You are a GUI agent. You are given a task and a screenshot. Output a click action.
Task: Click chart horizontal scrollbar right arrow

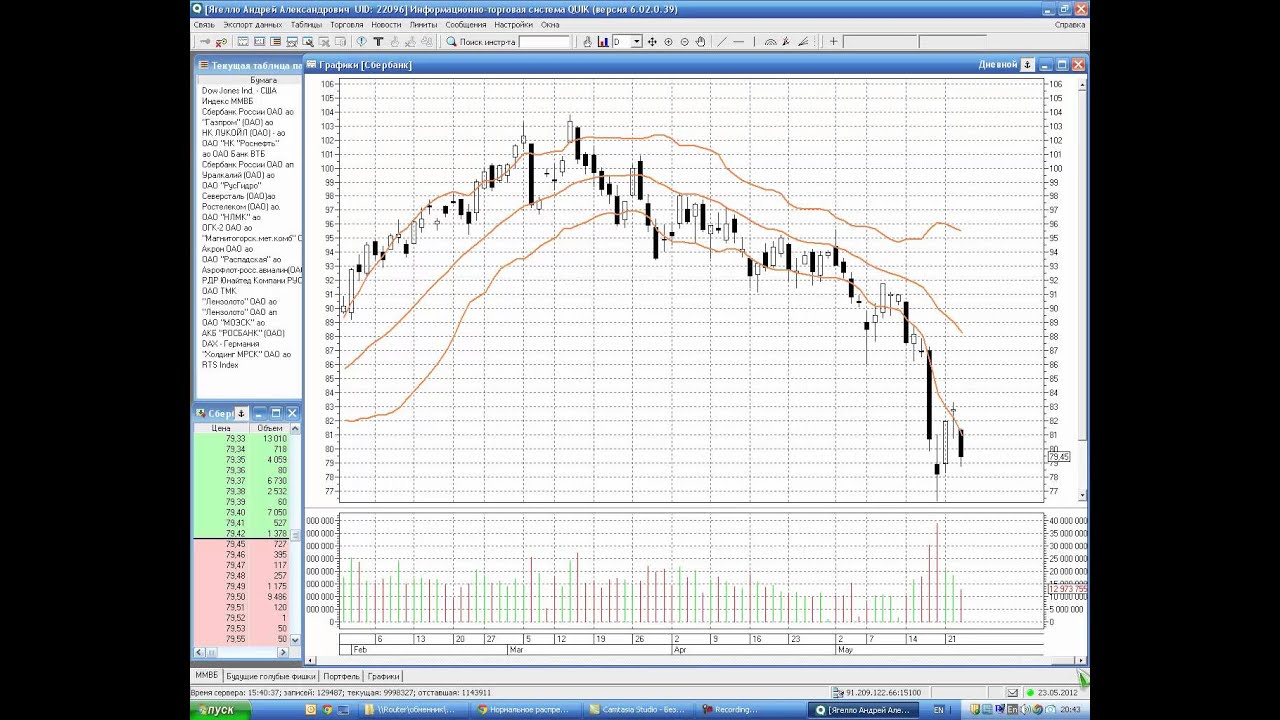point(1080,660)
